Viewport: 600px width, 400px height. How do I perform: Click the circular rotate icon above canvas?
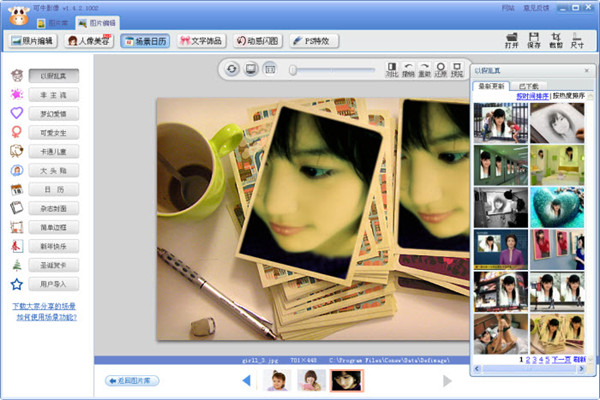232,69
